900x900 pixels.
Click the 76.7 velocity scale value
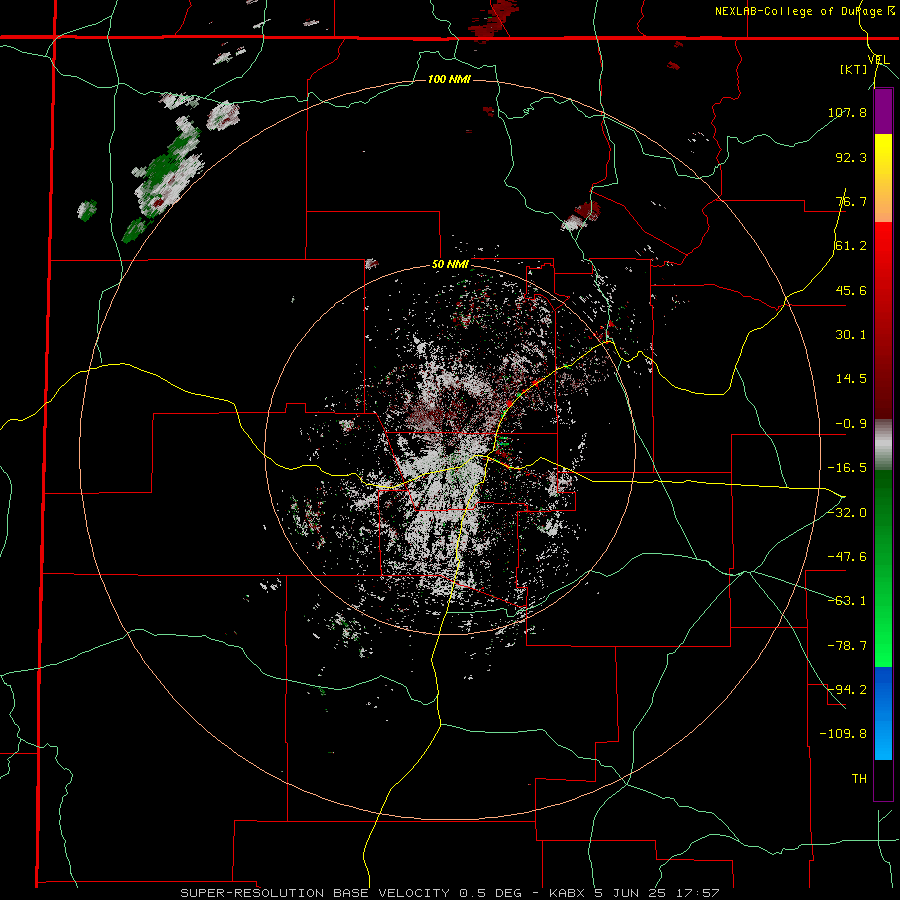(x=851, y=201)
